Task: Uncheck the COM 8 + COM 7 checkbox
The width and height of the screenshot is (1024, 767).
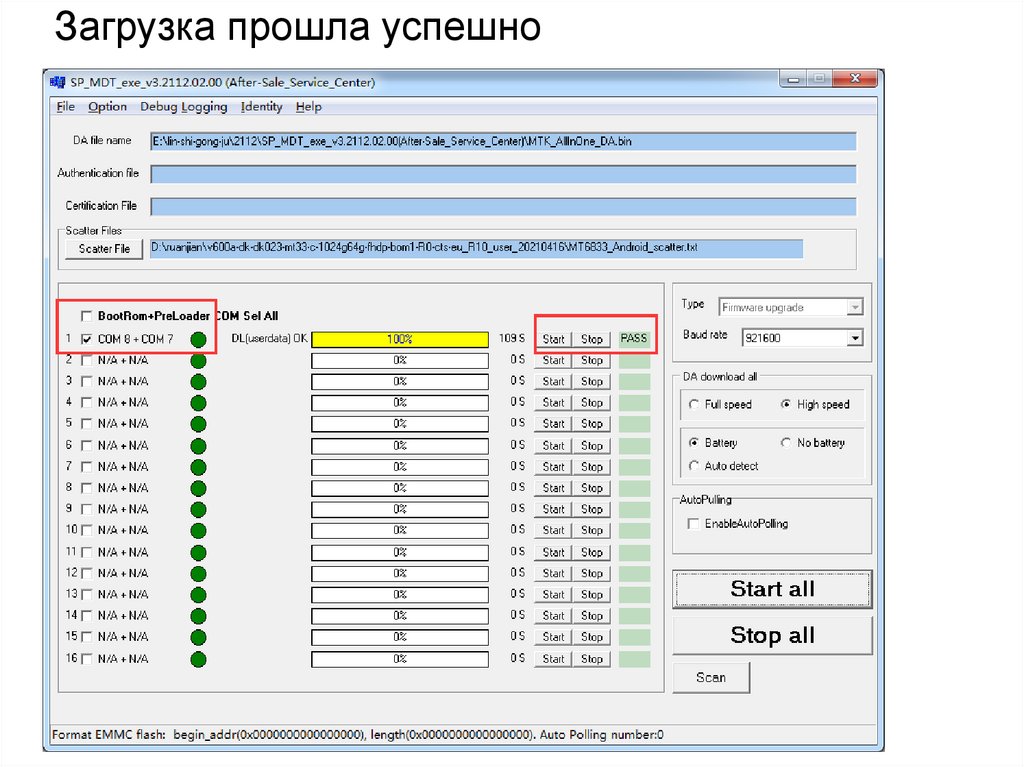Action: pos(86,339)
